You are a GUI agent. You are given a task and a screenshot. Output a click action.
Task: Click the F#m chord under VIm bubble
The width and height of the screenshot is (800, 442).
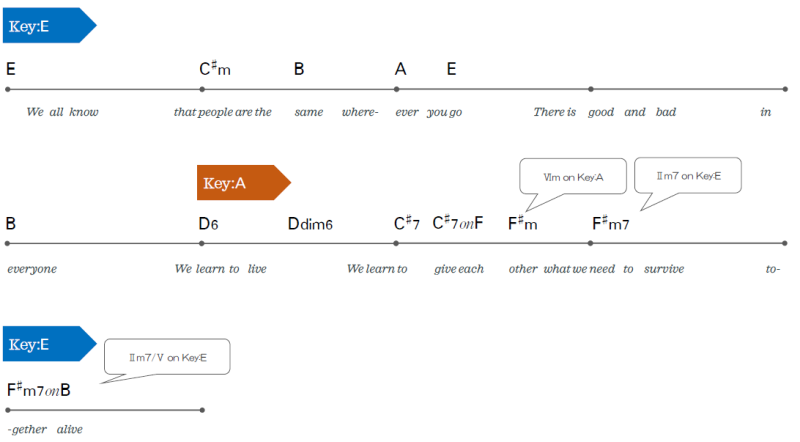pyautogui.click(x=522, y=224)
